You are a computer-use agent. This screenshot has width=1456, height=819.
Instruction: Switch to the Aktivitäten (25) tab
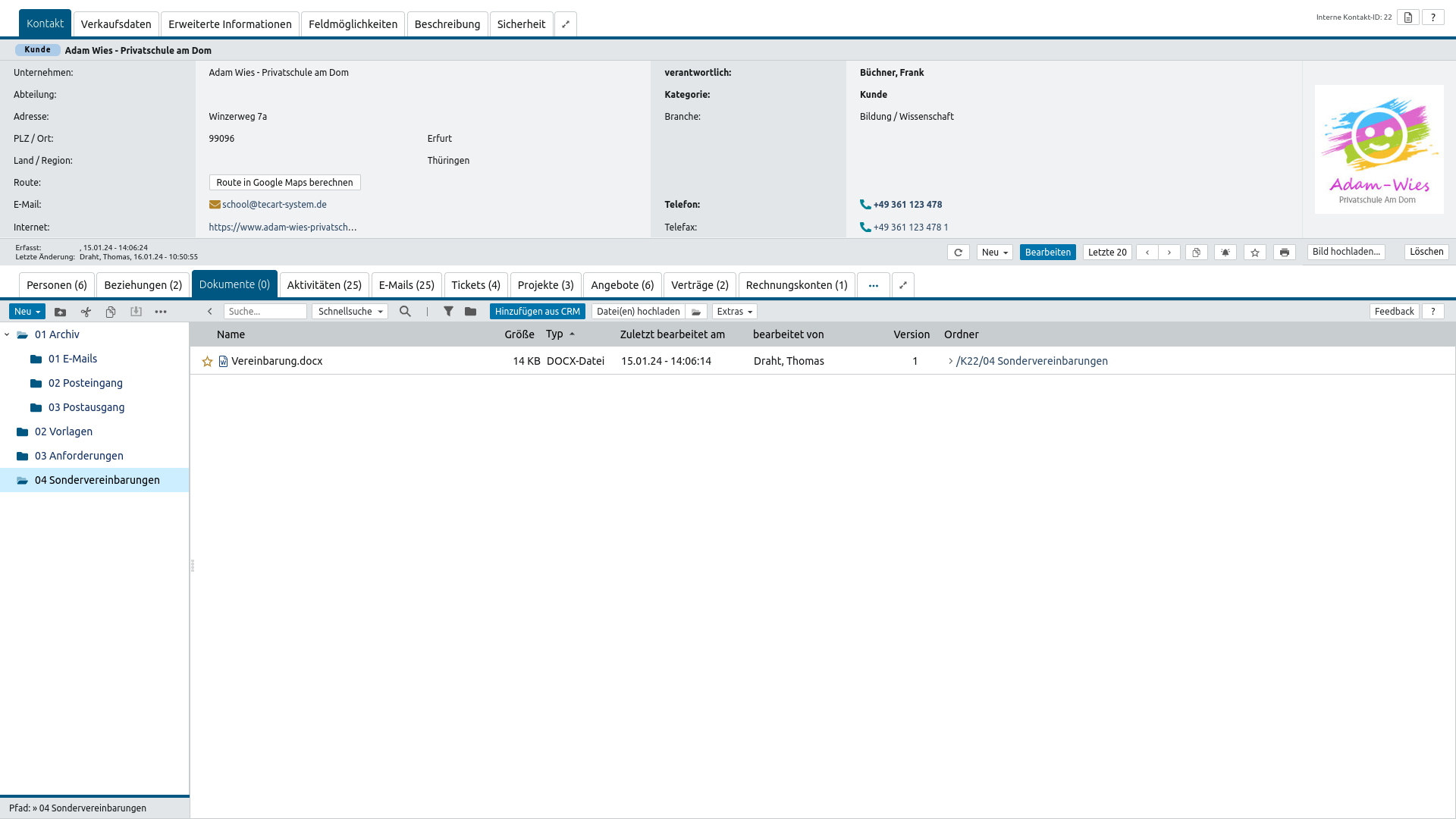click(324, 285)
